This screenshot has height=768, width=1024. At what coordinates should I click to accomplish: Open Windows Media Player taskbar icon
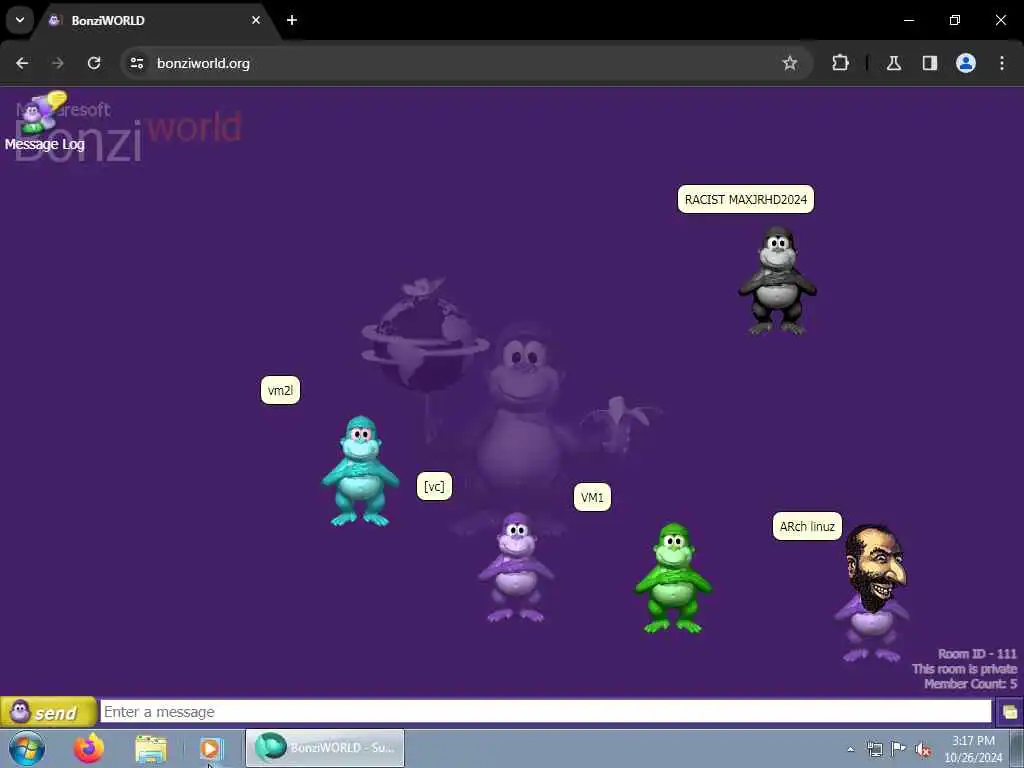[212, 749]
